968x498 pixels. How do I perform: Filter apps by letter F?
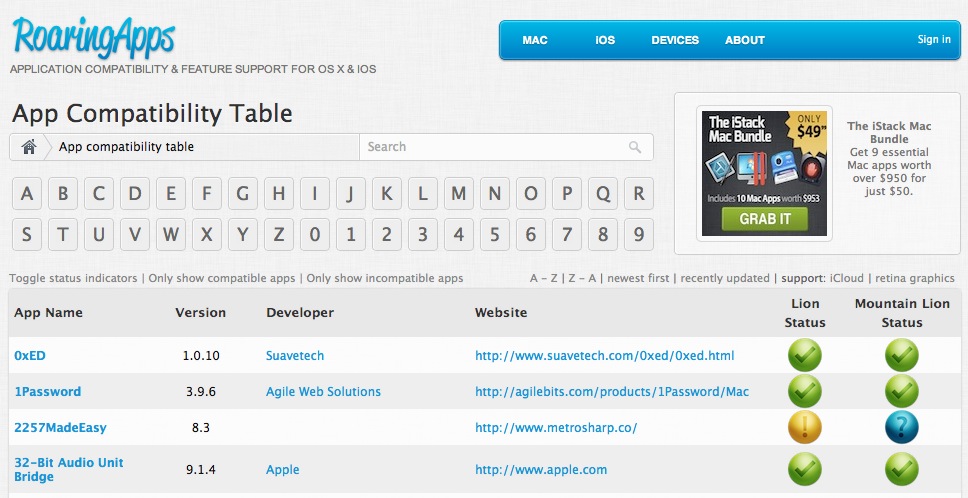click(x=207, y=194)
